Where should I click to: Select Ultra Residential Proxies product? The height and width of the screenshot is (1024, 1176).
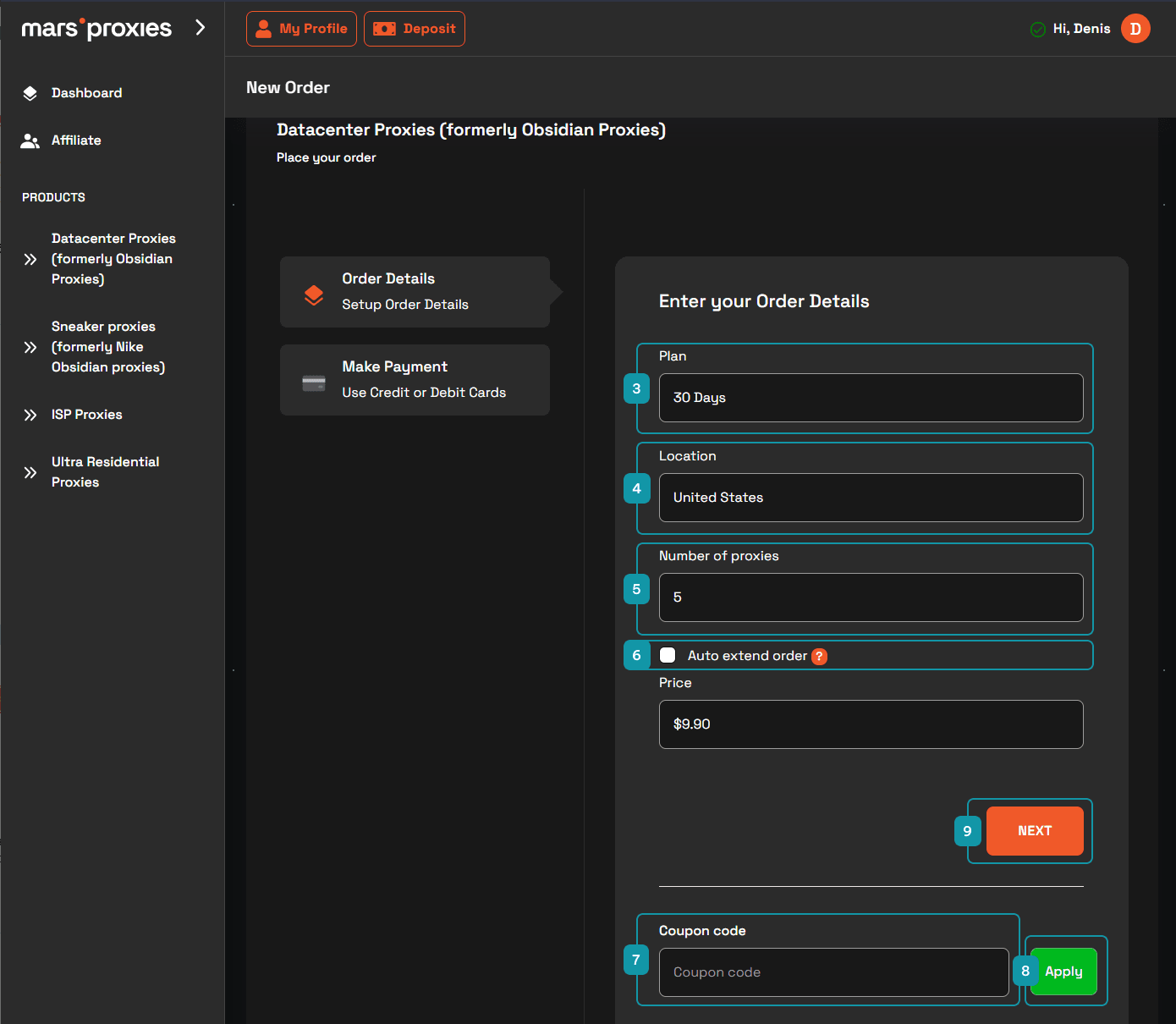pos(105,472)
